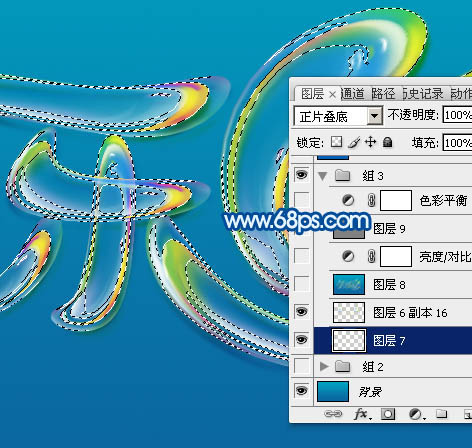Click the 不透明度 value field
The height and width of the screenshot is (448, 472).
click(x=457, y=115)
